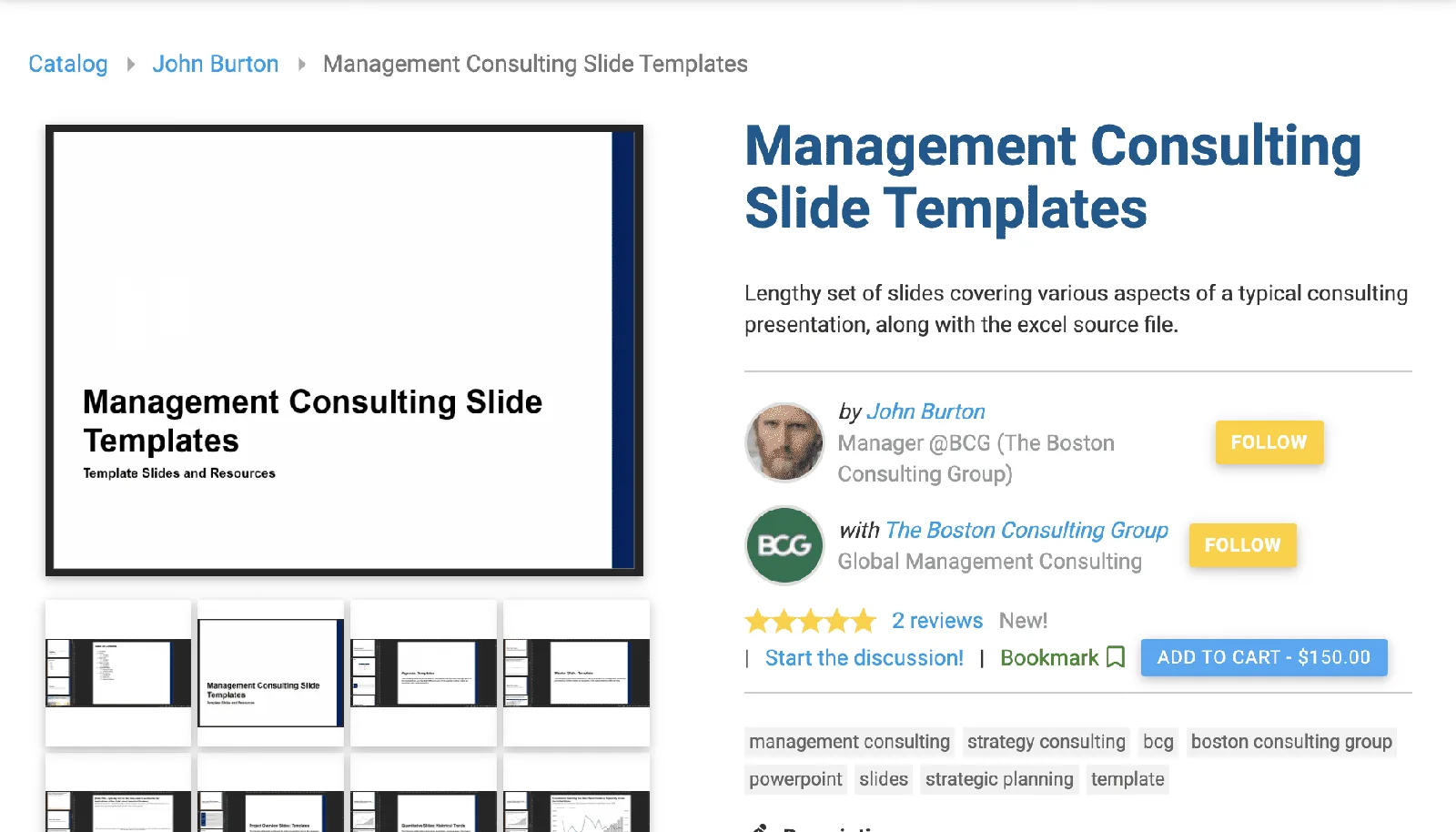
Task: Go to Catalog breadcrumb
Action: [68, 64]
